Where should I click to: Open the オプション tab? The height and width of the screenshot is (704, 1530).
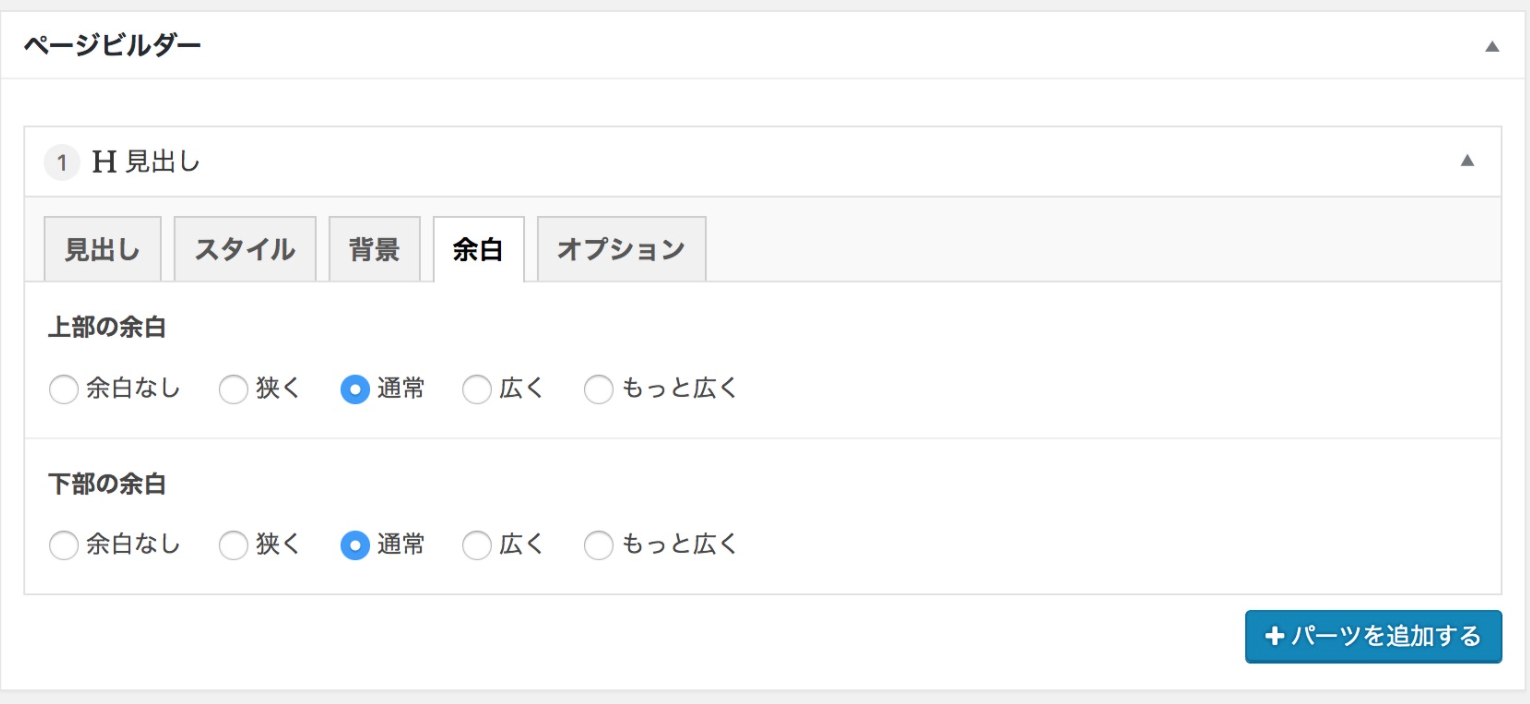[x=621, y=249]
